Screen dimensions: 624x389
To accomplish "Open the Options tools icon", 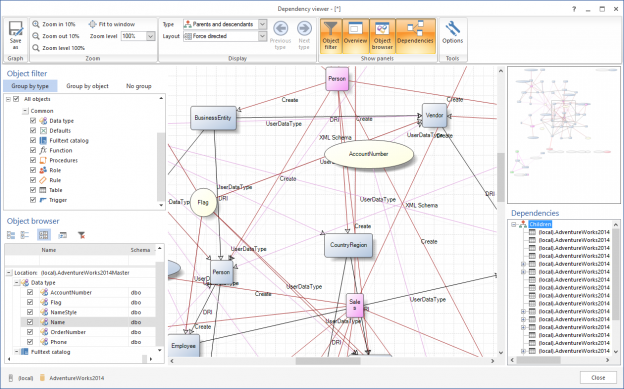I will pyautogui.click(x=452, y=33).
